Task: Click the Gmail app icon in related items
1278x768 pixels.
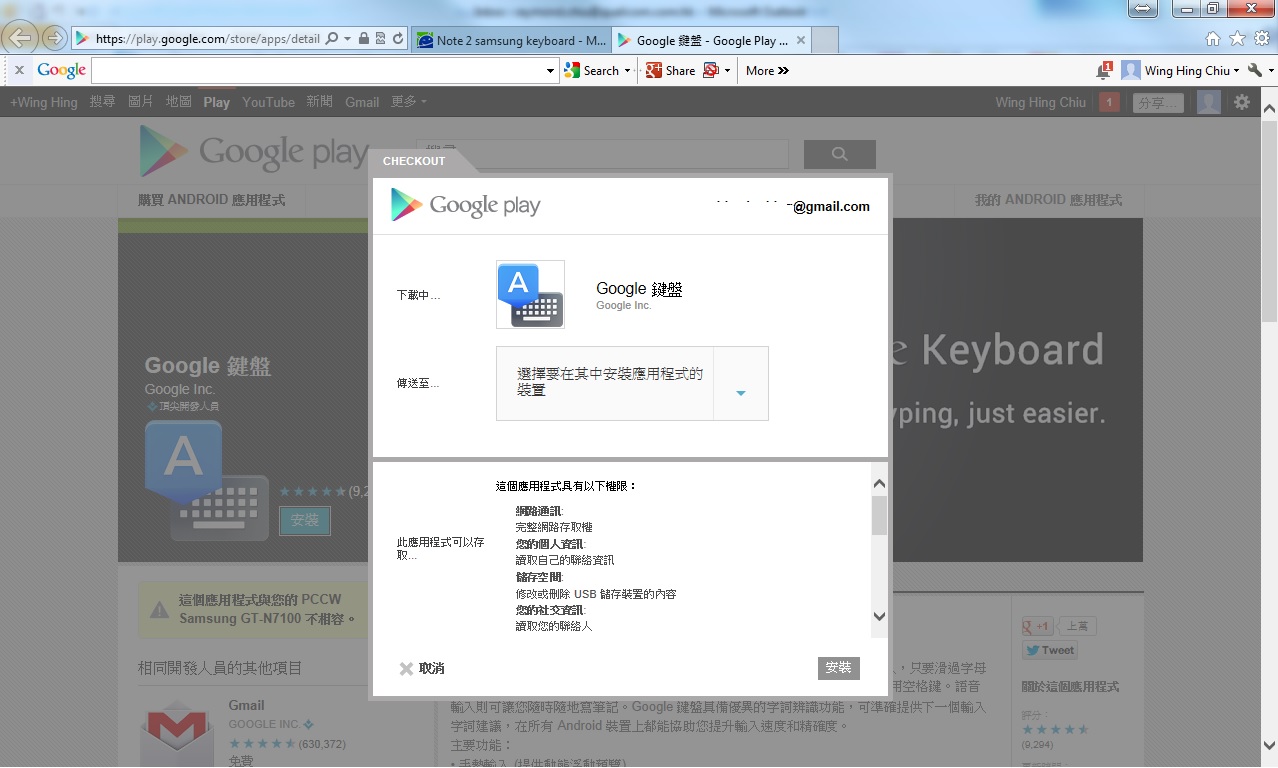Action: coord(176,733)
